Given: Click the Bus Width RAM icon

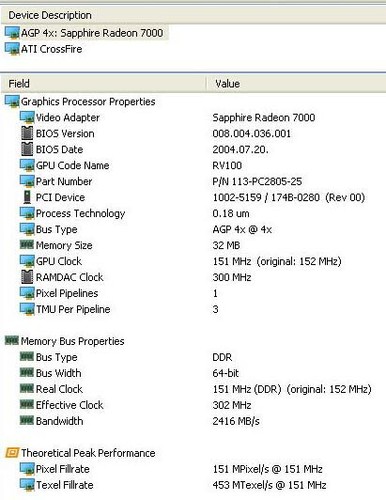Looking at the screenshot, I should pos(27,373).
